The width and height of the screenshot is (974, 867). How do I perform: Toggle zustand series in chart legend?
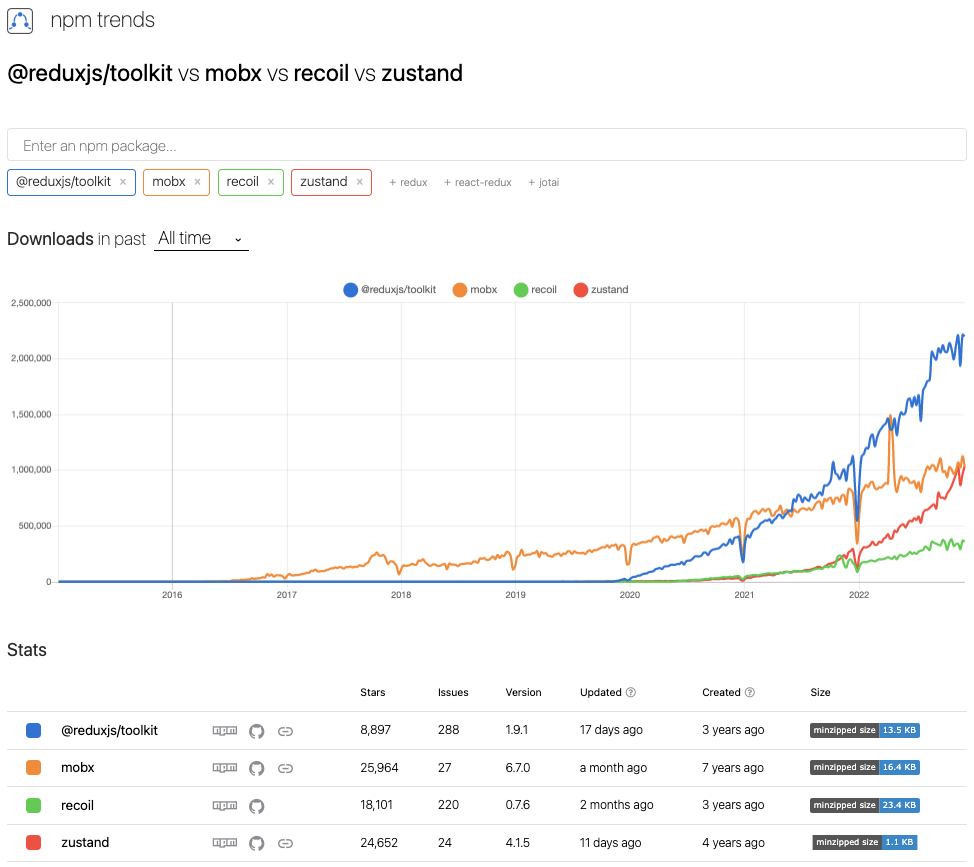tap(601, 289)
